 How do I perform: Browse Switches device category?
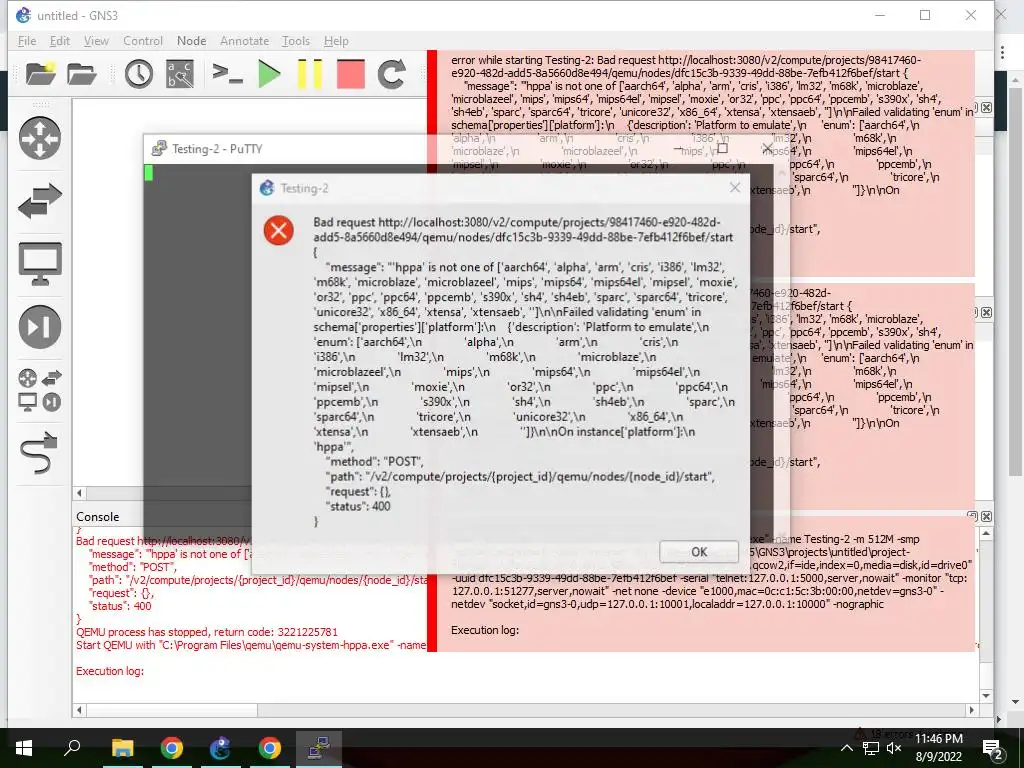40,200
